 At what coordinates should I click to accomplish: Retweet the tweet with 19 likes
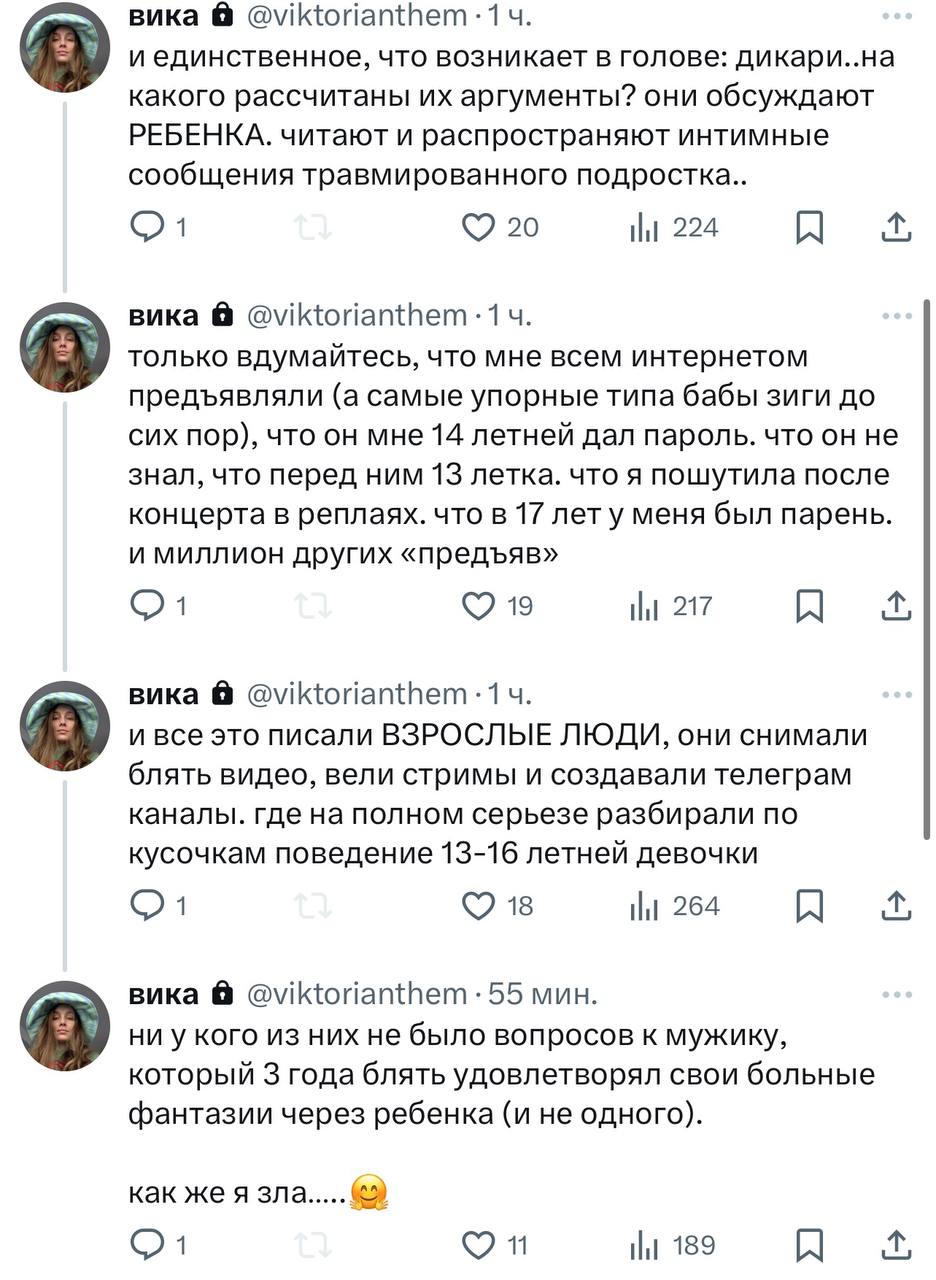[x=314, y=606]
